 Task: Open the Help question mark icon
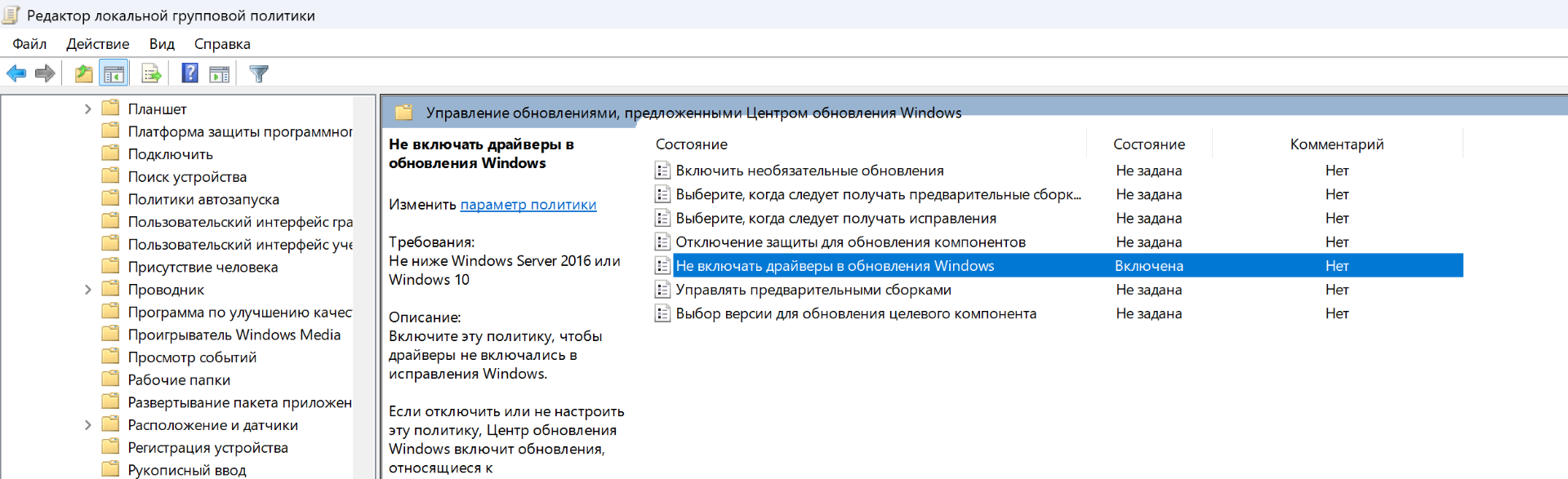pos(189,73)
